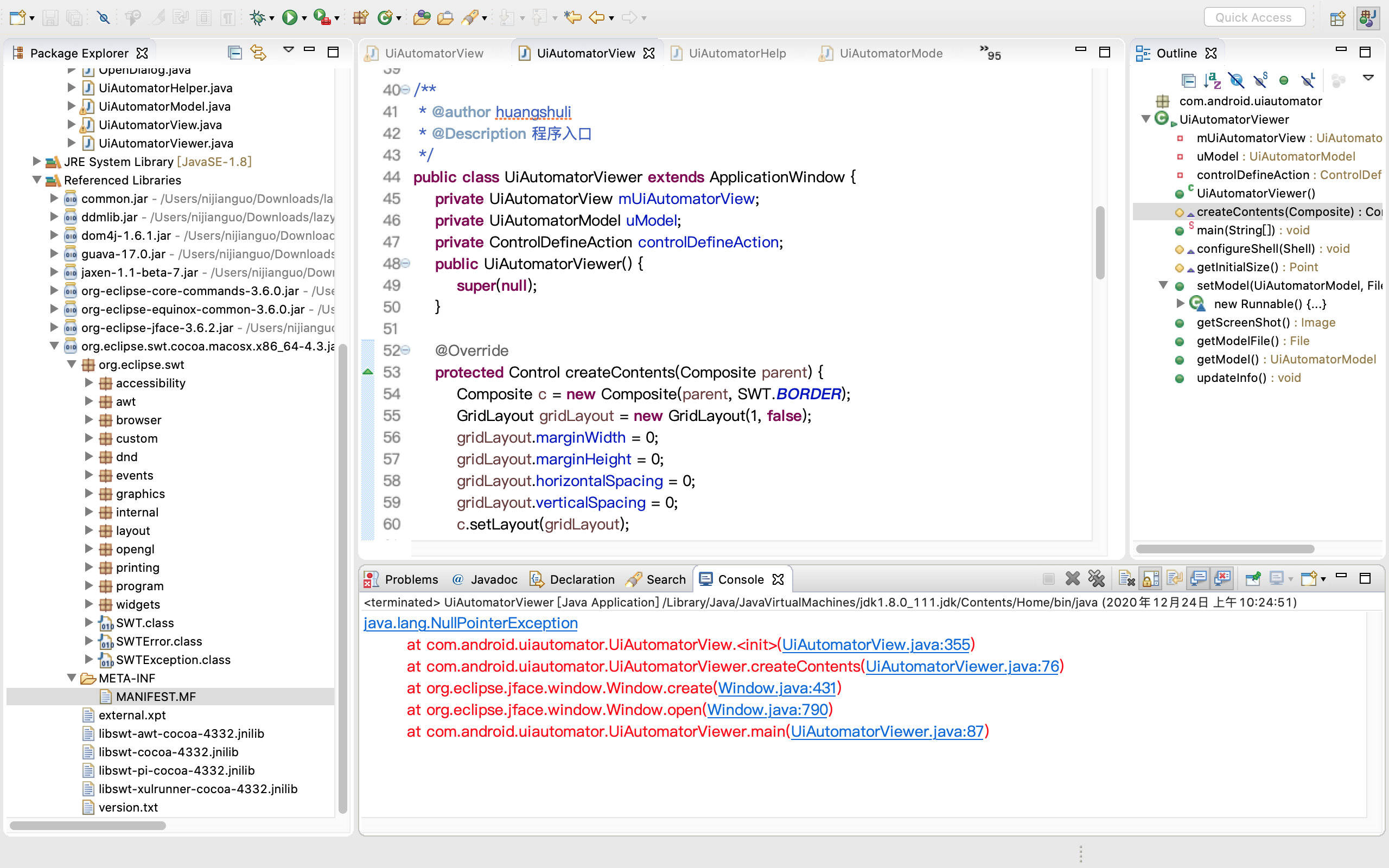
Task: Click the Back navigation arrow
Action: coord(597,18)
